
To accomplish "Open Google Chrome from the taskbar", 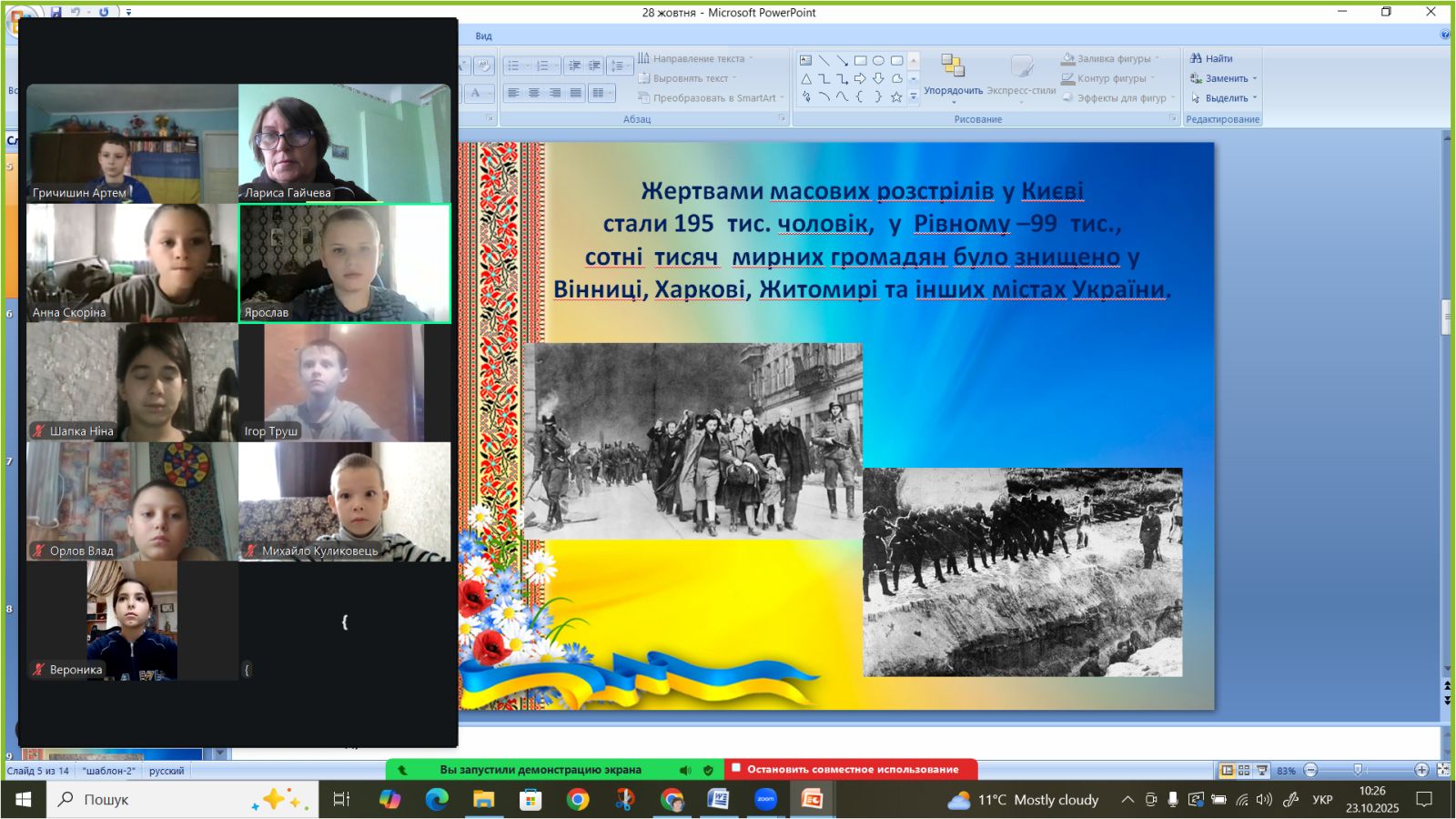I will (x=577, y=799).
